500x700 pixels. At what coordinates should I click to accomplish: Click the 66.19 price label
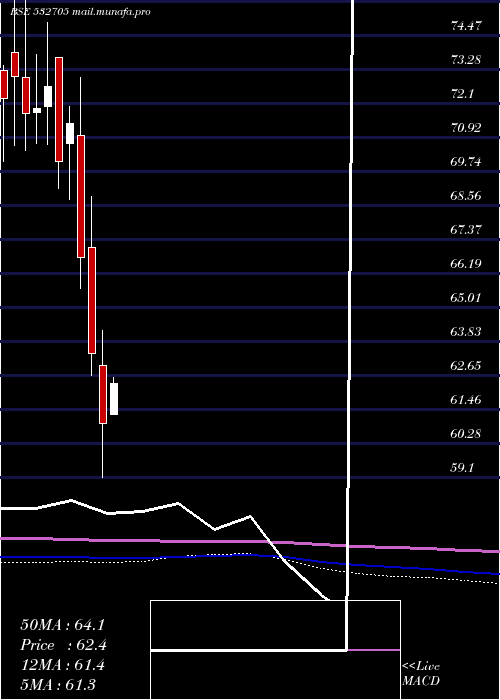click(x=466, y=263)
